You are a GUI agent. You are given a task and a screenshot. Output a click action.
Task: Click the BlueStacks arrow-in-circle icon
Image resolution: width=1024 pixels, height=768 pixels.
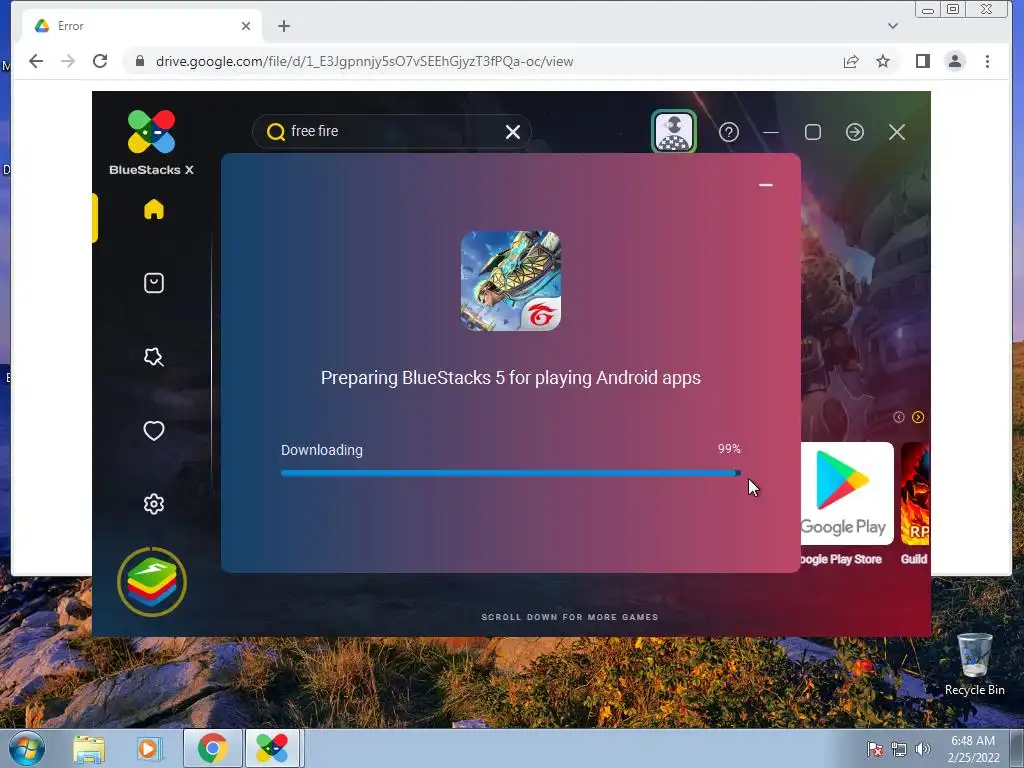point(855,132)
